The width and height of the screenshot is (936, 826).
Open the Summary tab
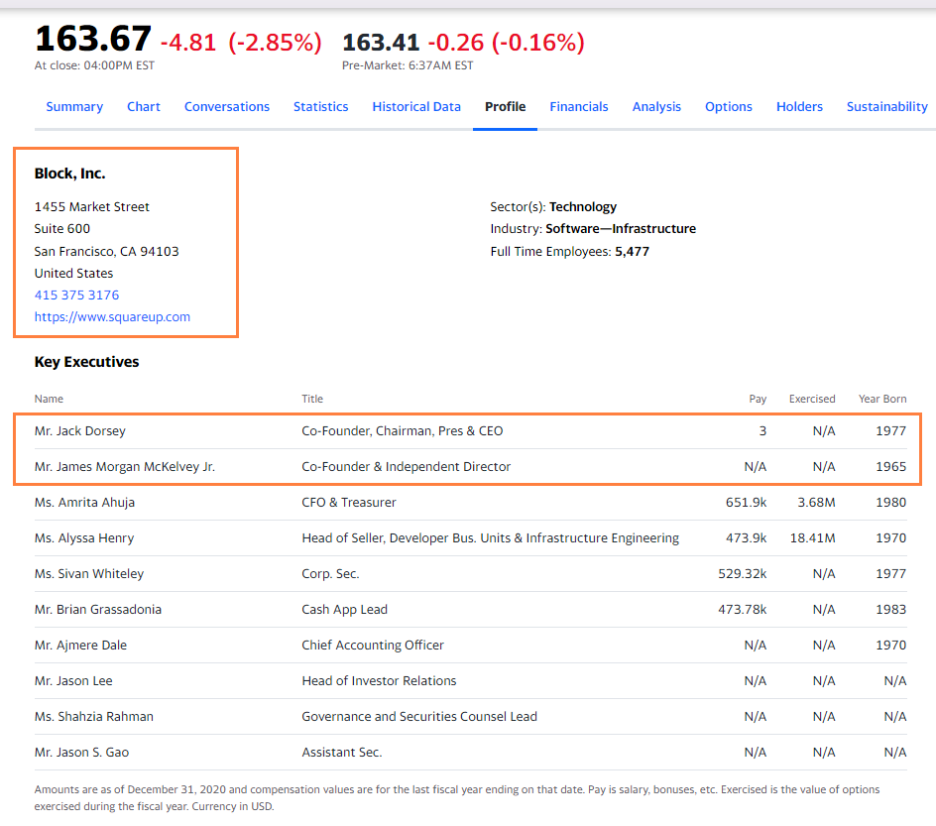[x=74, y=107]
